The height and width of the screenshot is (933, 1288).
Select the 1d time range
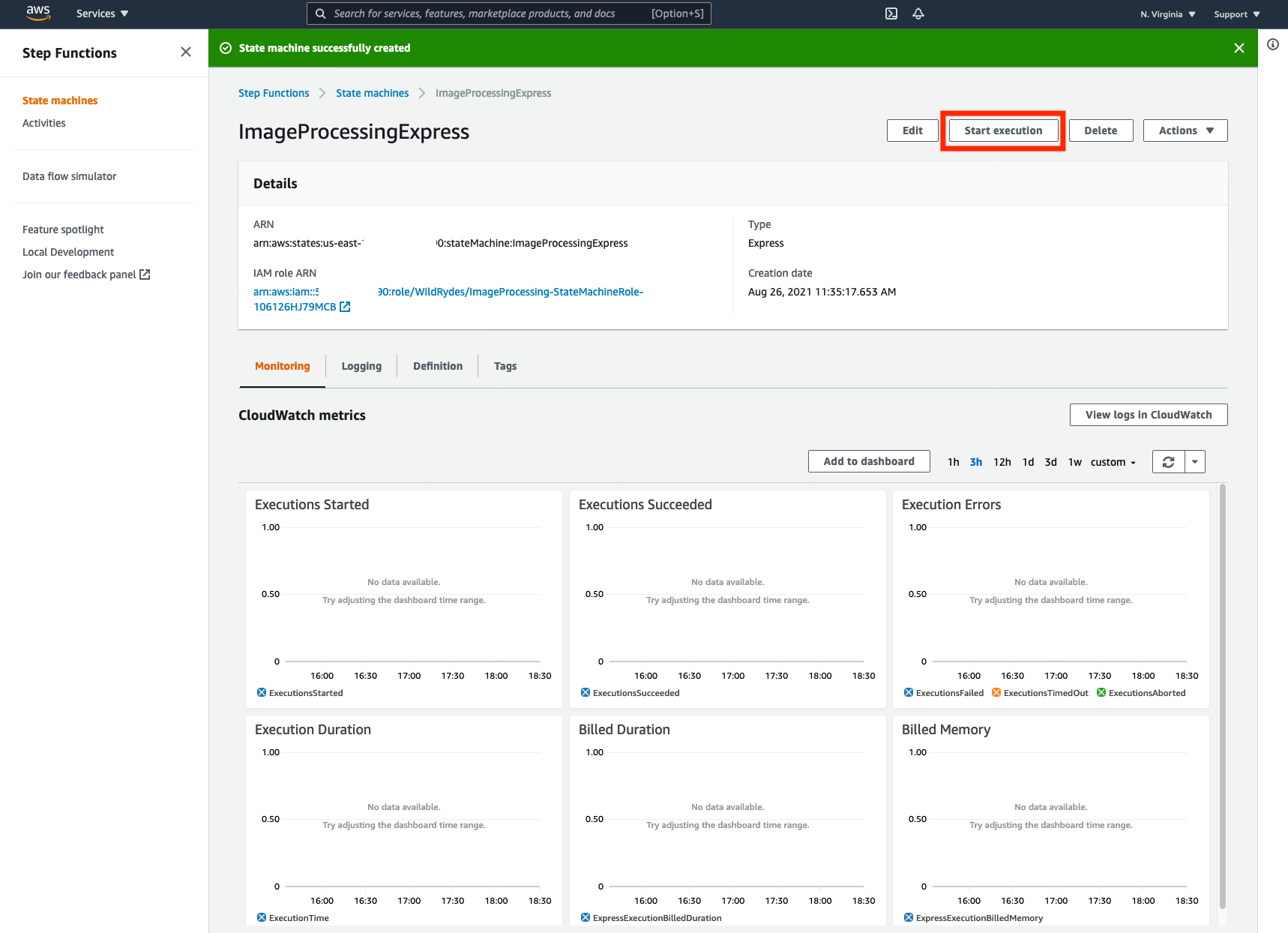(1028, 462)
